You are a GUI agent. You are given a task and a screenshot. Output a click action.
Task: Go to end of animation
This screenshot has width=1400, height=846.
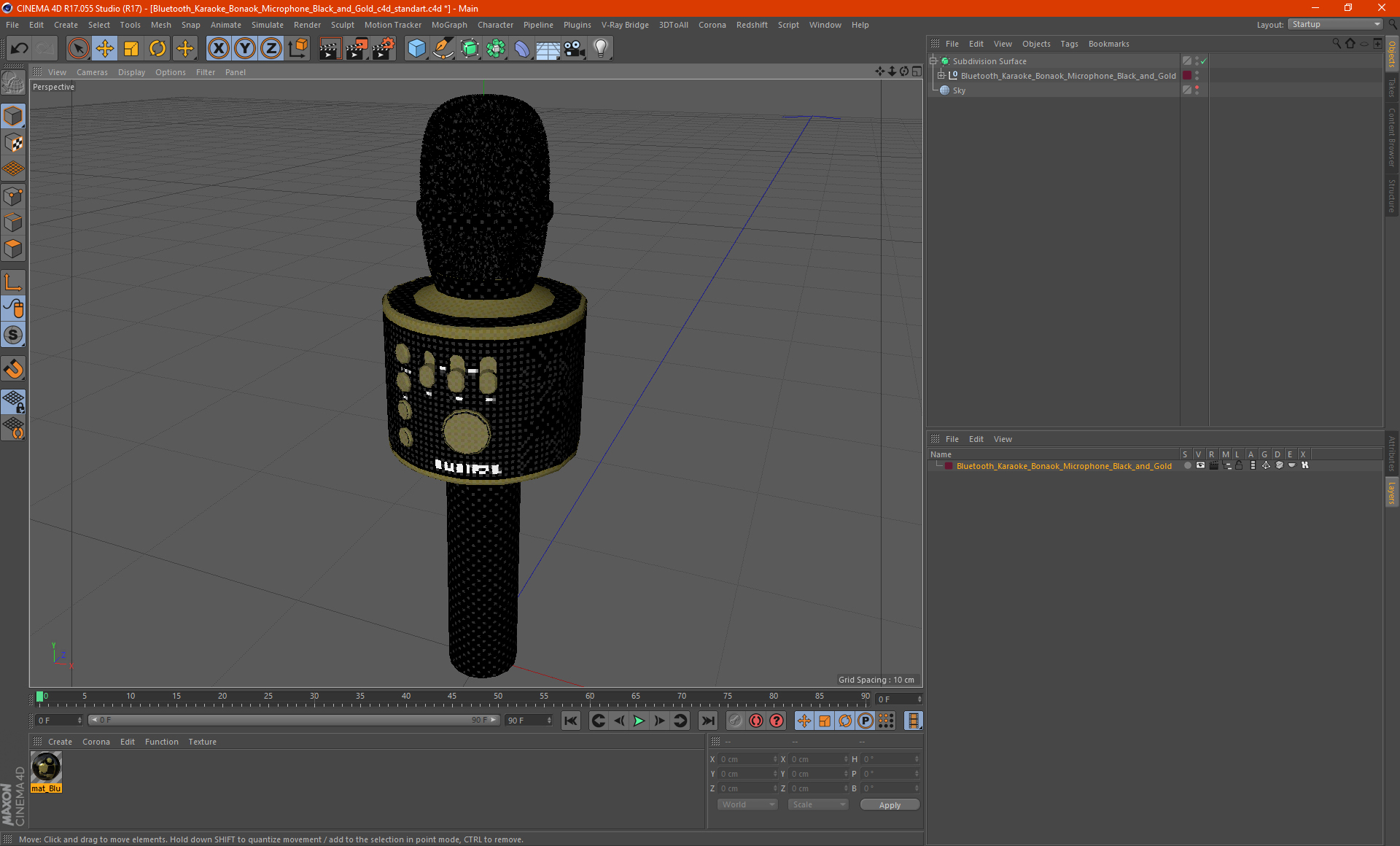coord(708,721)
